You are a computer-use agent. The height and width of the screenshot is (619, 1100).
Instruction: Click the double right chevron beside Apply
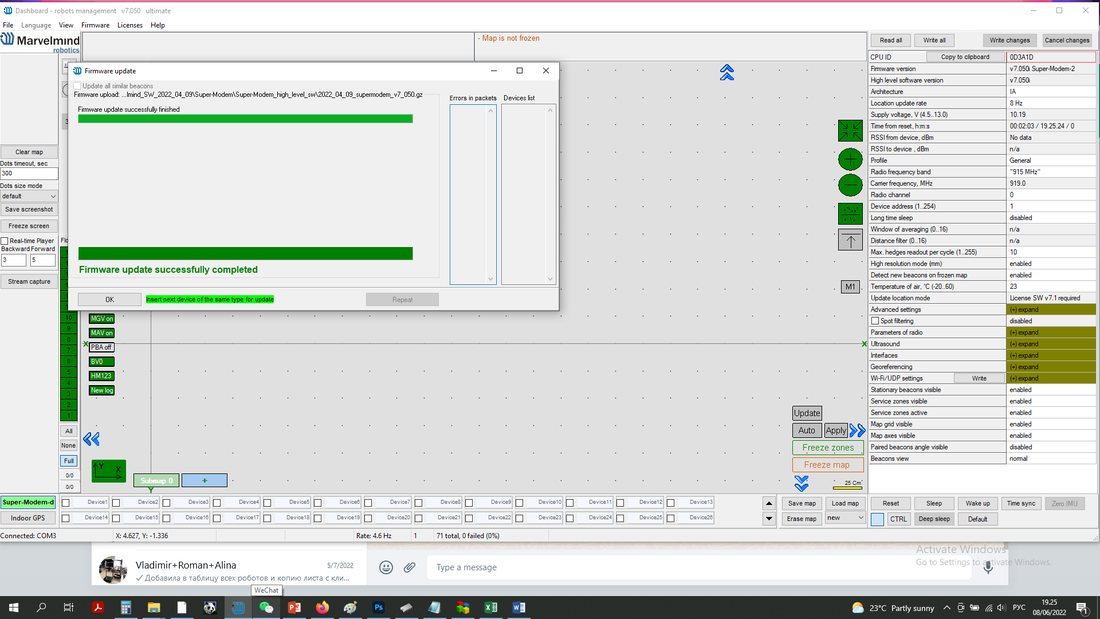click(857, 430)
